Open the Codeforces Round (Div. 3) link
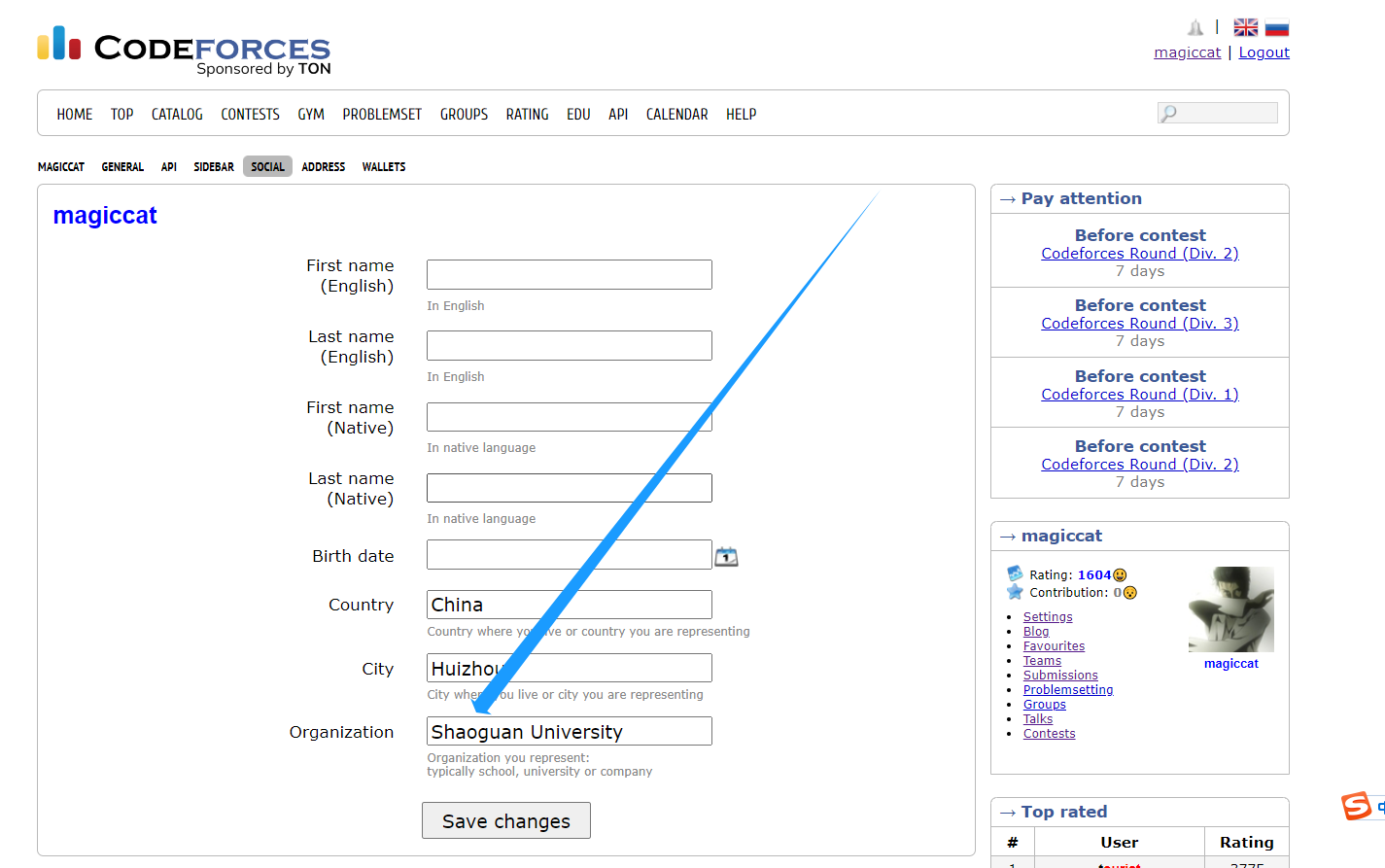The width and height of the screenshot is (1385, 868). 1140,324
